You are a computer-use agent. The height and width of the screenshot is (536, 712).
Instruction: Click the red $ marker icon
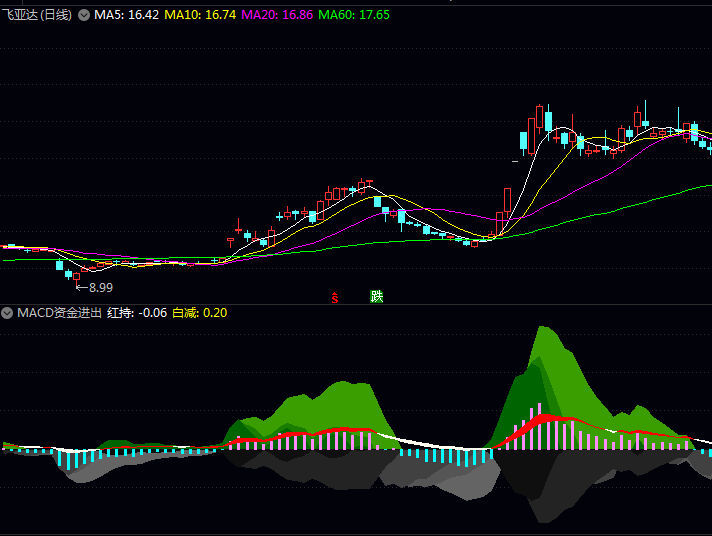point(335,297)
